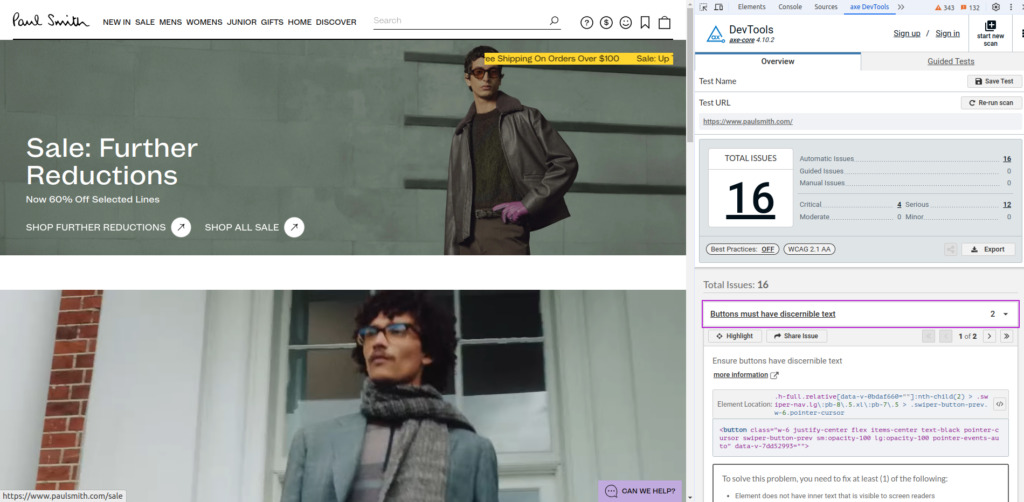This screenshot has height=502, width=1024.
Task: Open the HOME menu item
Action: click(300, 22)
